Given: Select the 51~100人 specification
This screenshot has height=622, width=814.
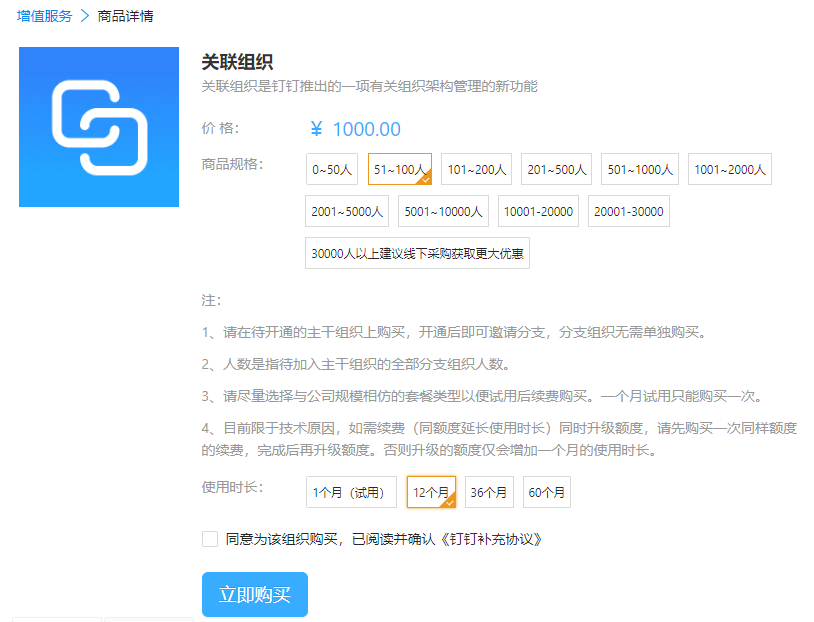Looking at the screenshot, I should click(x=400, y=169).
